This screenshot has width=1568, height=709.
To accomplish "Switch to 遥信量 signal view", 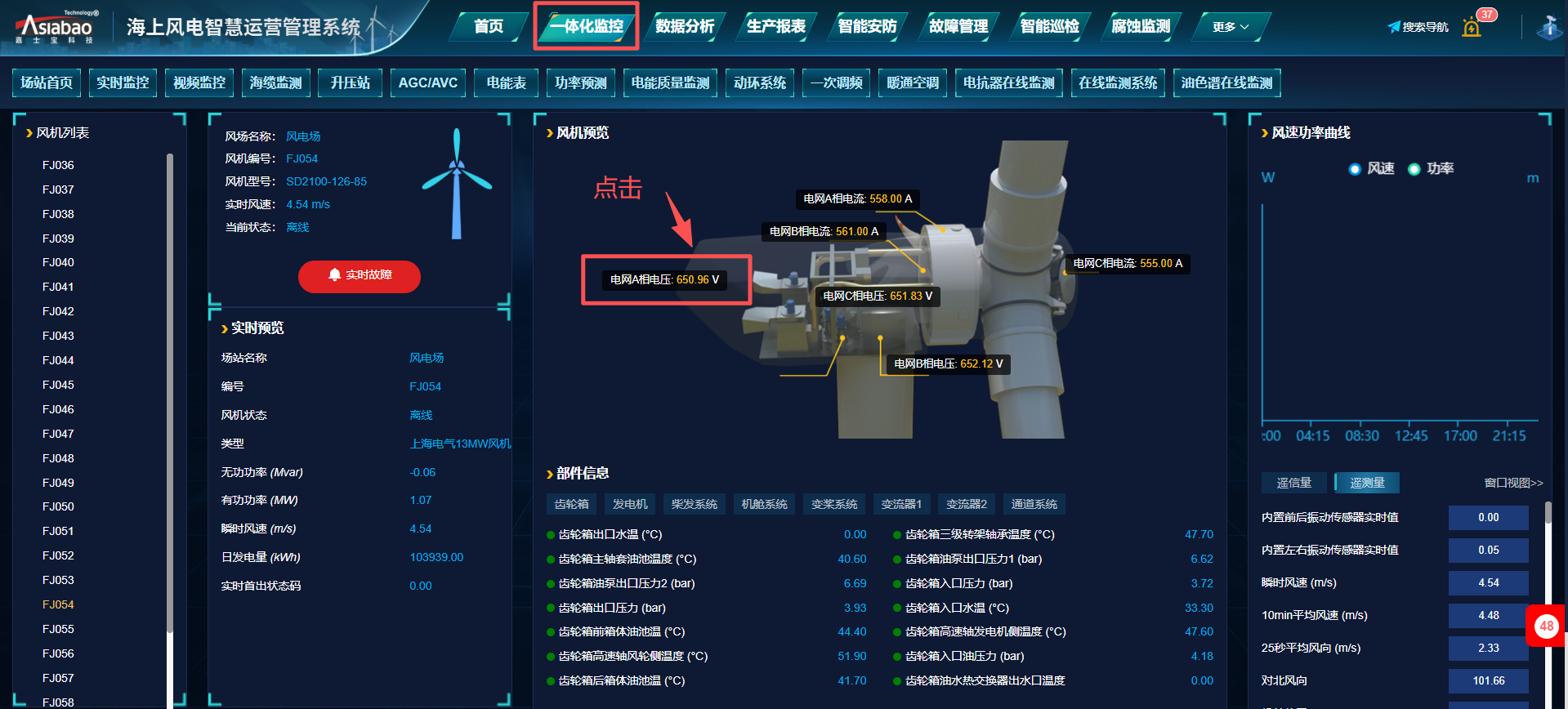I will [1293, 483].
